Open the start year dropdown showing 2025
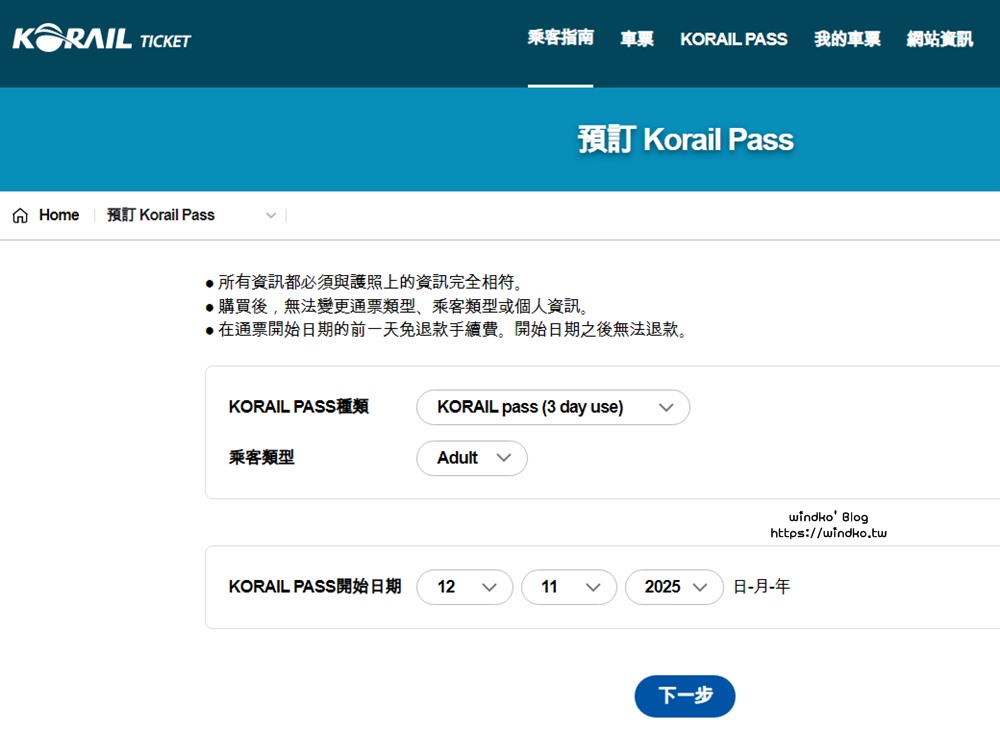The width and height of the screenshot is (1000, 731). (674, 587)
